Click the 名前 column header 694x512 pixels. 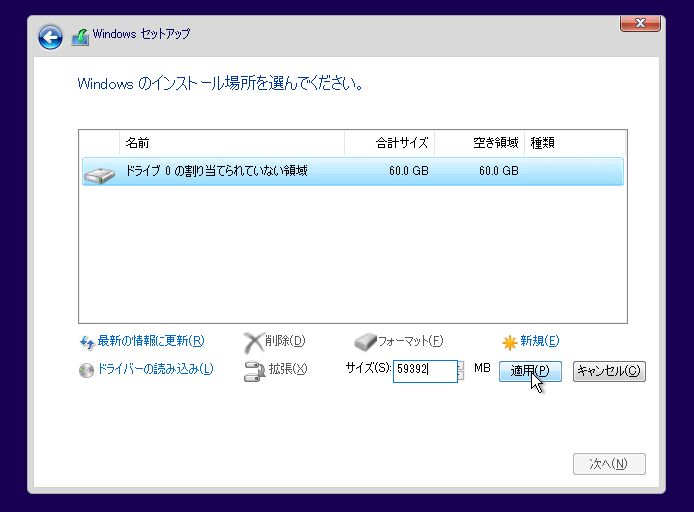coord(231,143)
